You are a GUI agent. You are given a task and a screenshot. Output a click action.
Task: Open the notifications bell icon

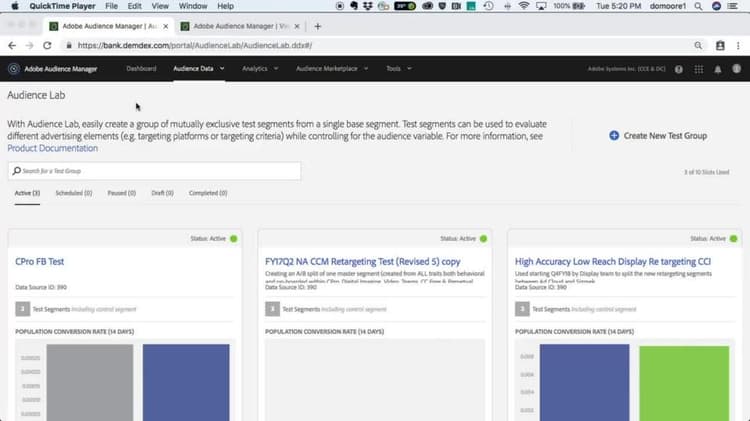tap(718, 69)
